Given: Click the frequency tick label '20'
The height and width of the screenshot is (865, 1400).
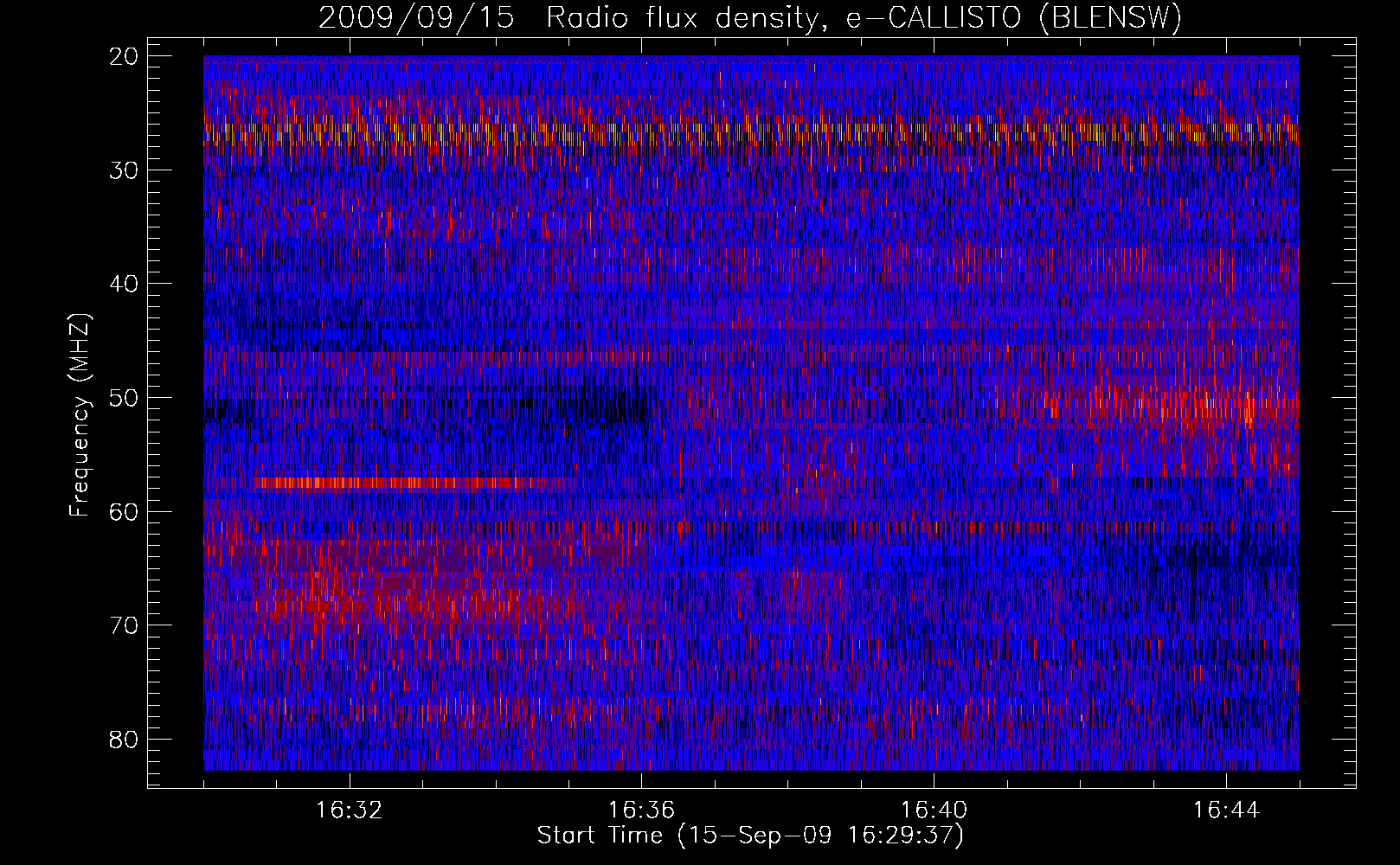Looking at the screenshot, I should pyautogui.click(x=125, y=56).
